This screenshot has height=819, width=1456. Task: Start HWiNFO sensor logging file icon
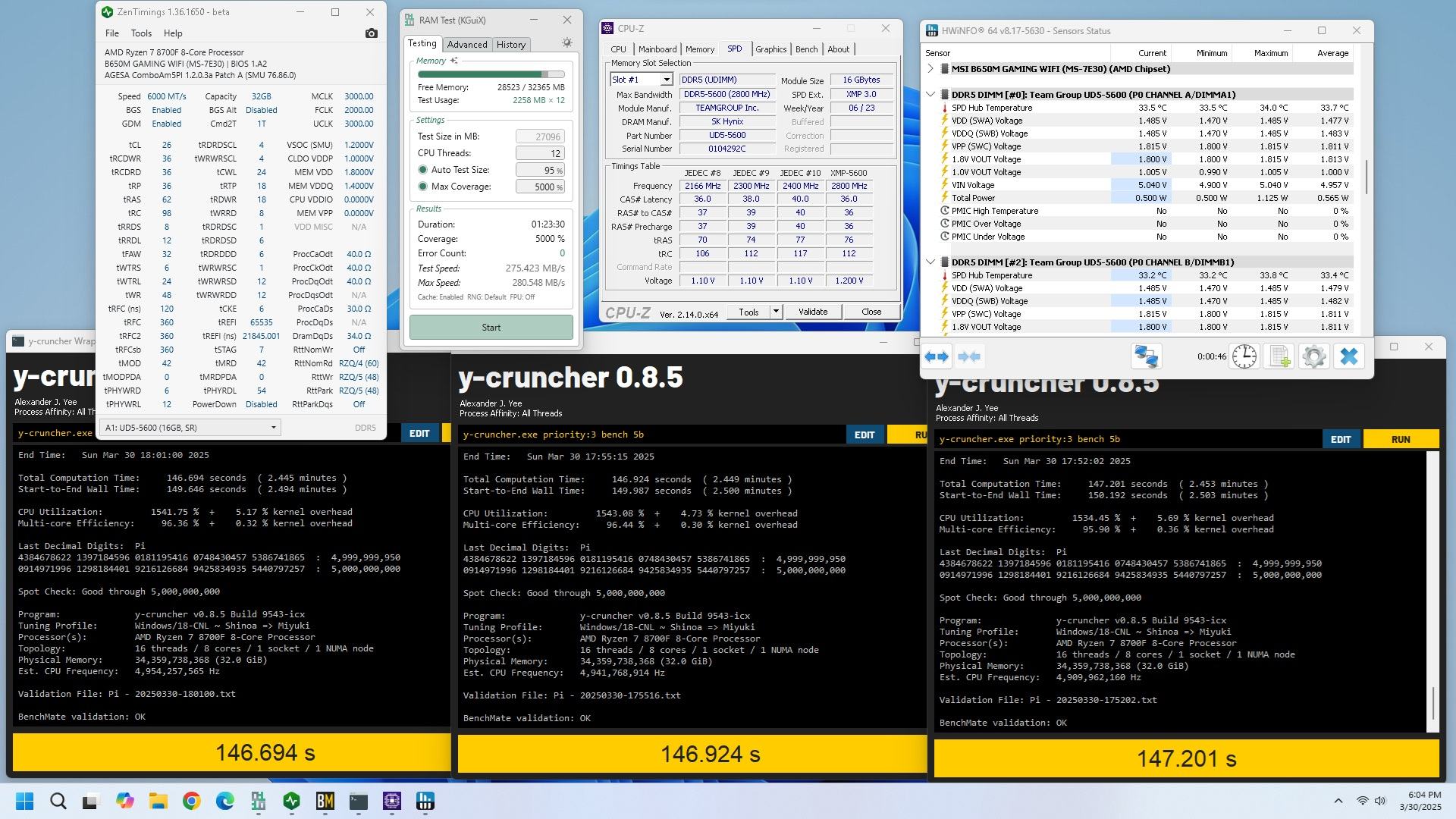tap(1279, 356)
